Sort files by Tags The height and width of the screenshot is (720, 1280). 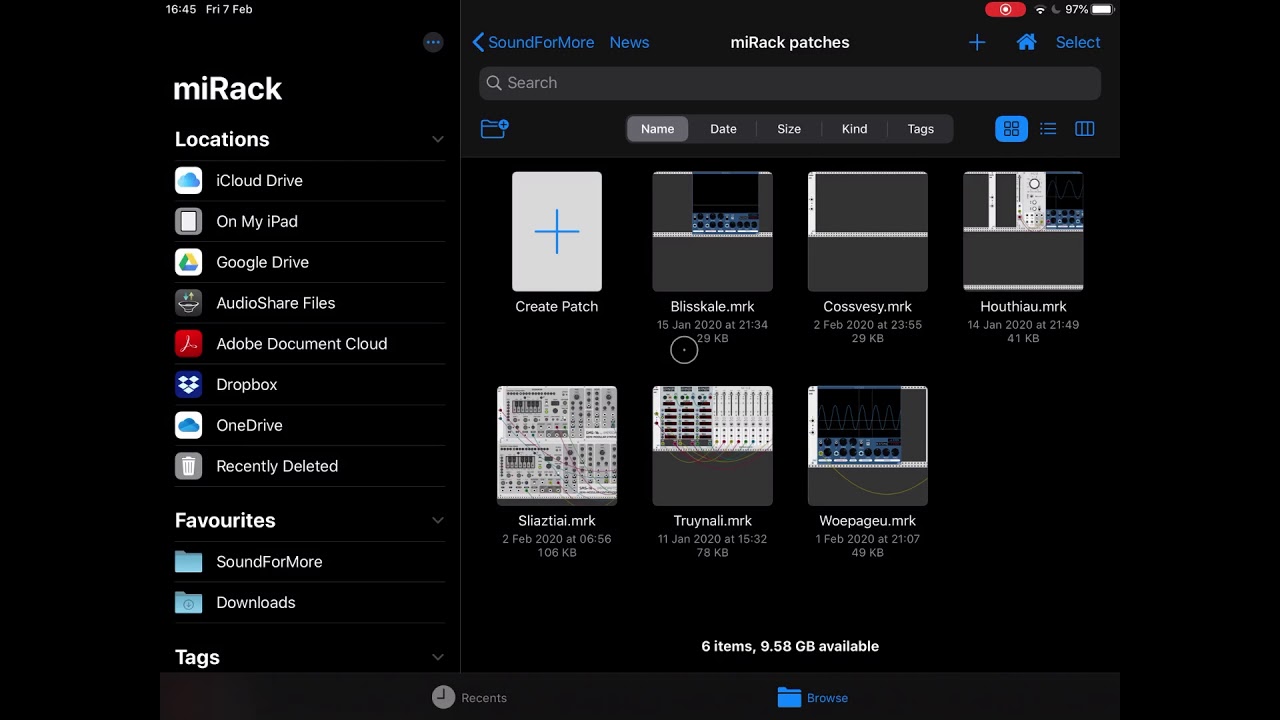(920, 129)
